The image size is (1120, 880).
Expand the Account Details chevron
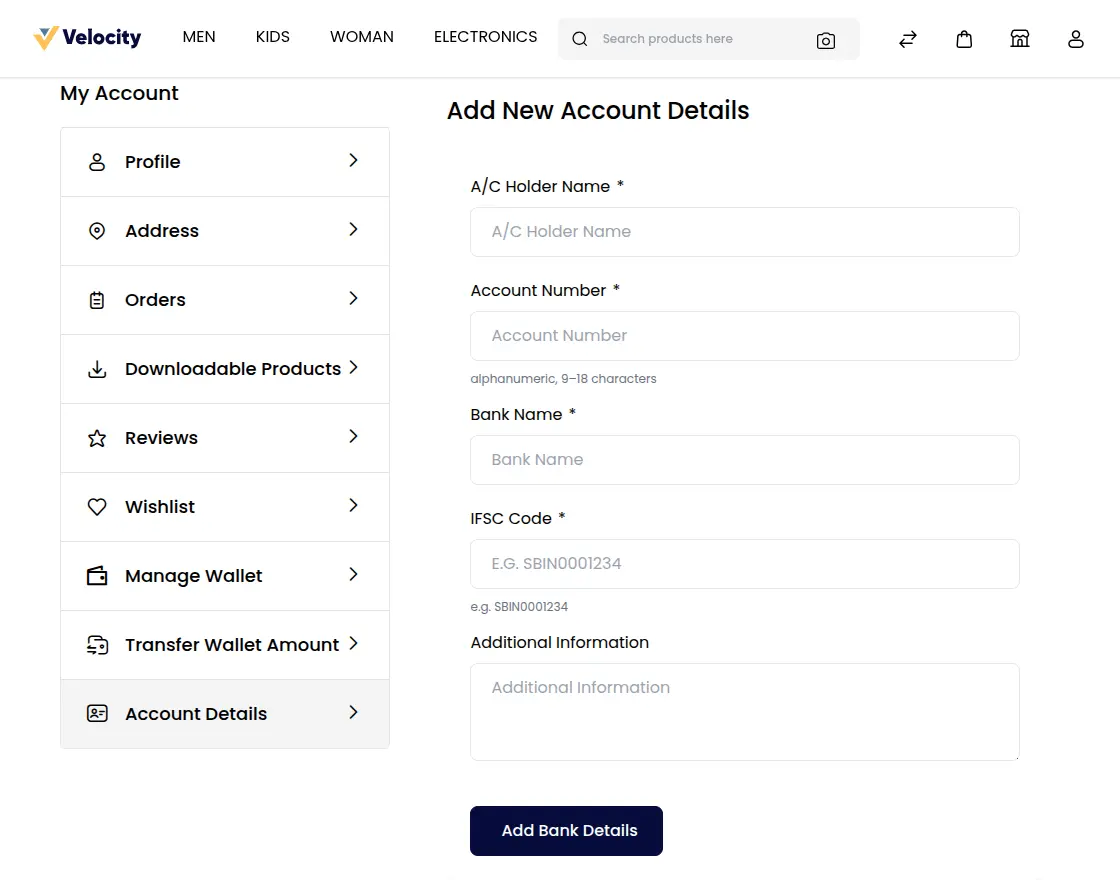(x=353, y=713)
